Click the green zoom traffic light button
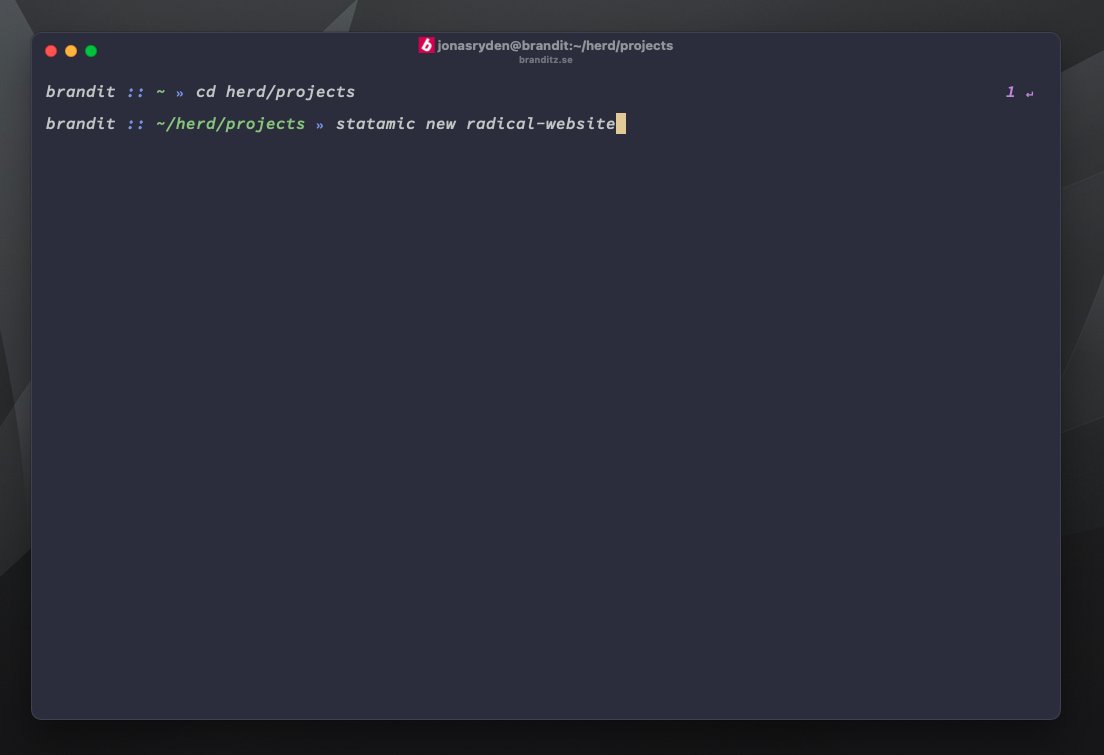The height and width of the screenshot is (755, 1104). point(91,50)
